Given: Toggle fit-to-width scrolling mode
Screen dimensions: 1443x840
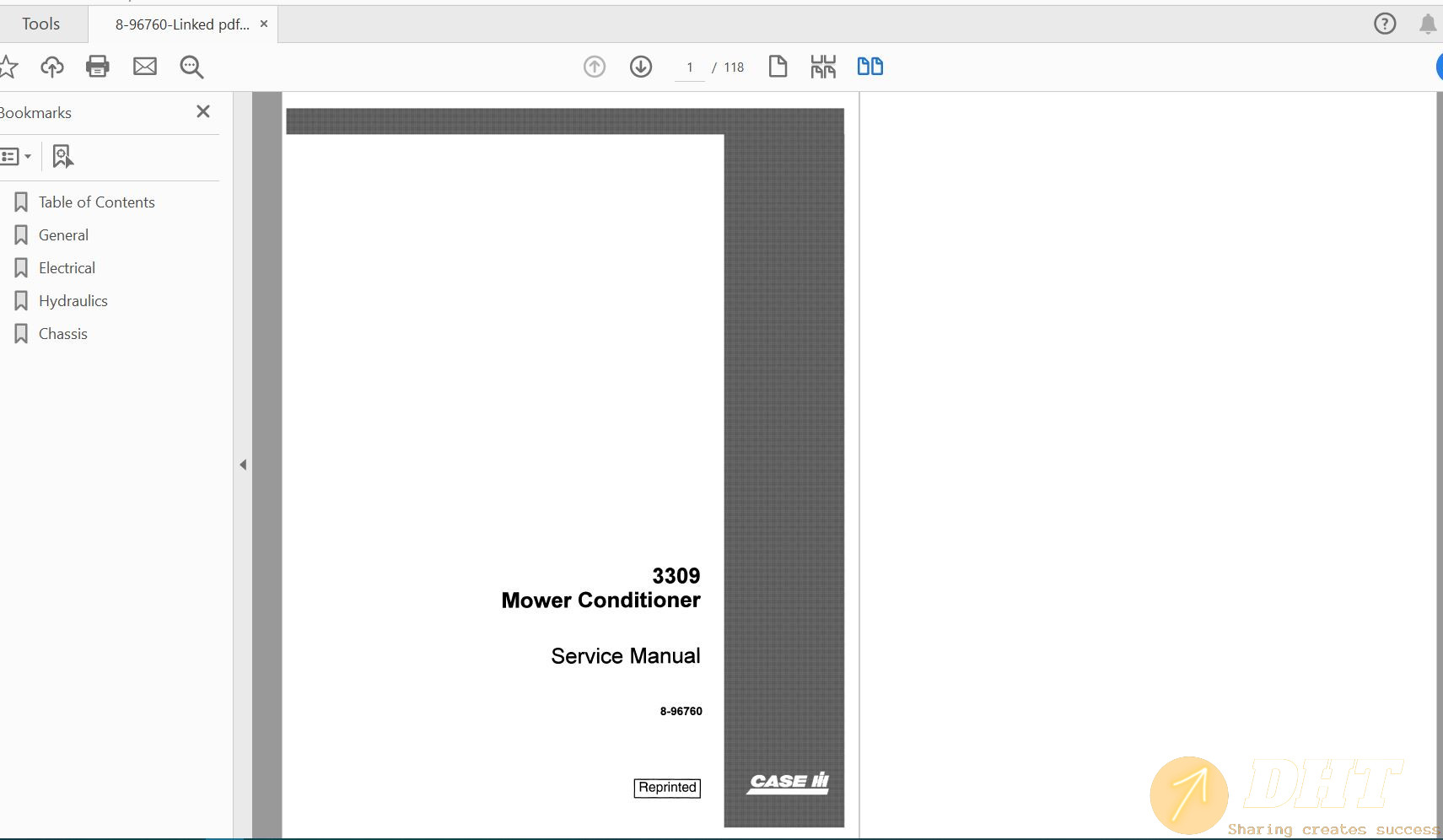Looking at the screenshot, I should point(823,67).
